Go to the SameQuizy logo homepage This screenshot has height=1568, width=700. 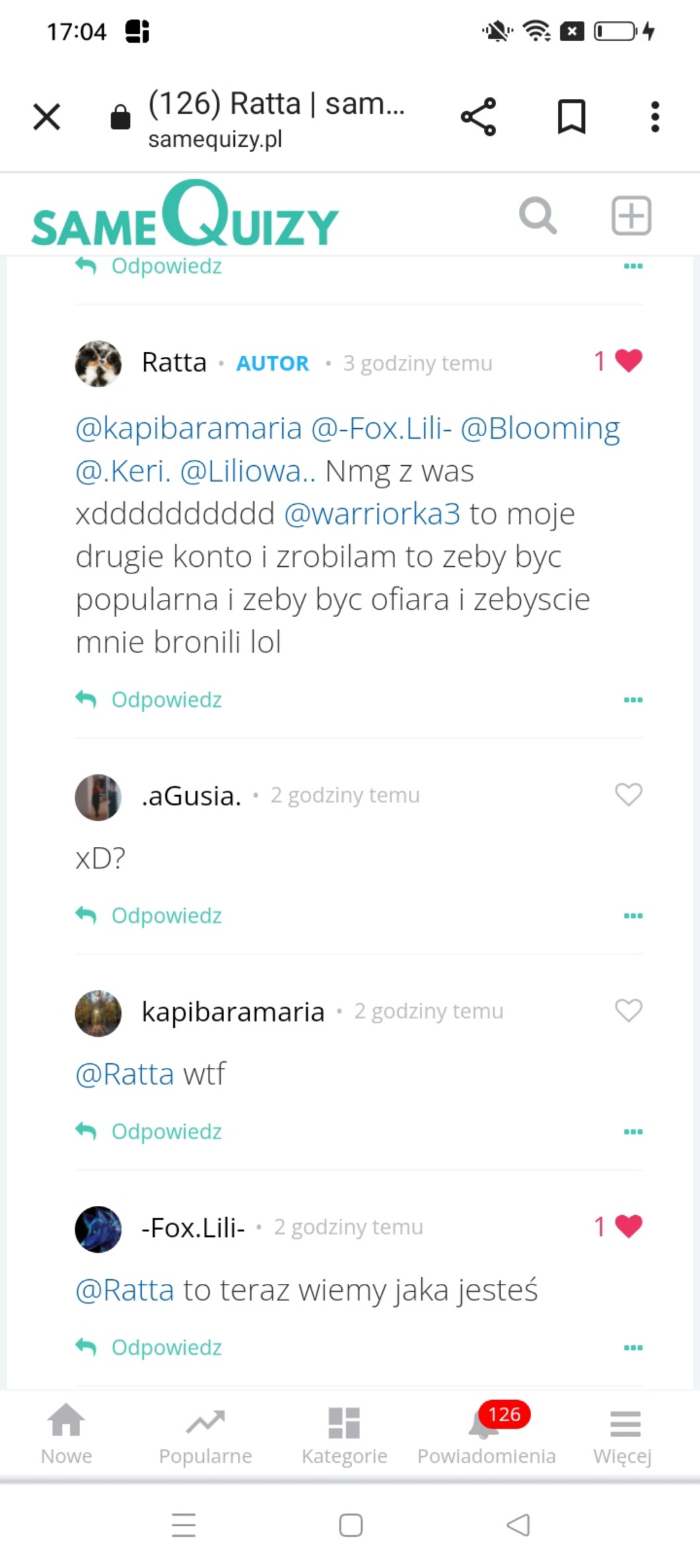185,215
